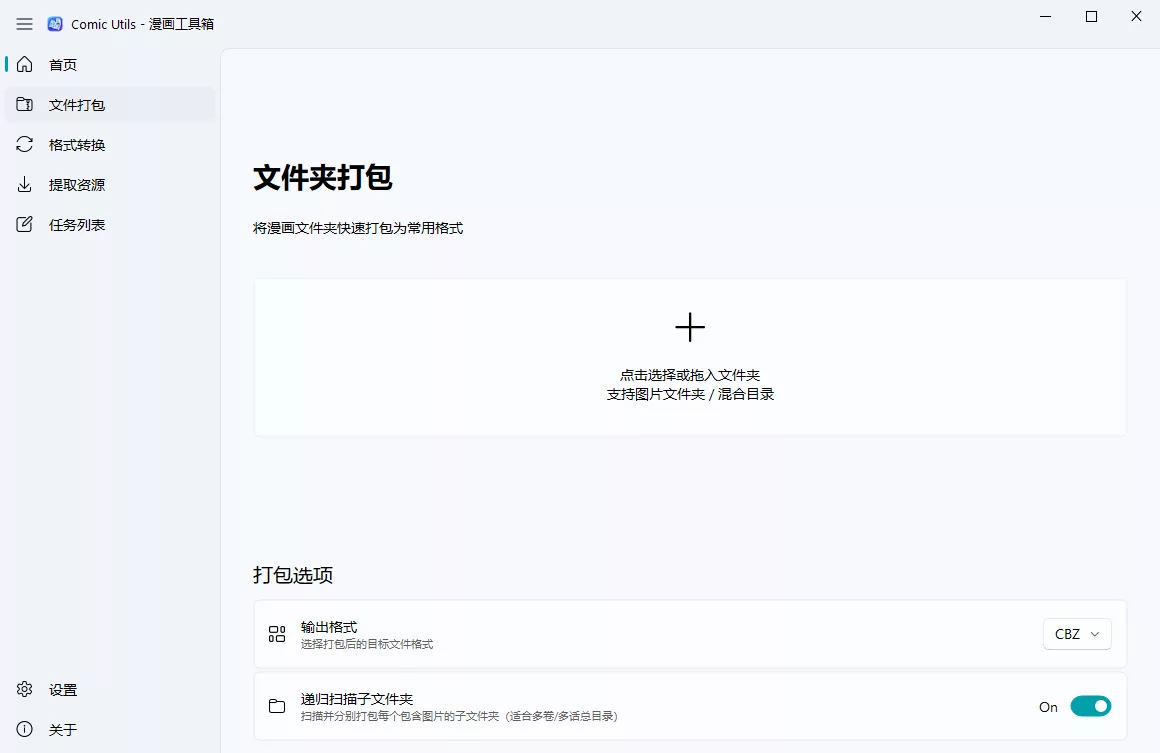Close the Comic Utils window
This screenshot has width=1160, height=753.
(x=1136, y=16)
